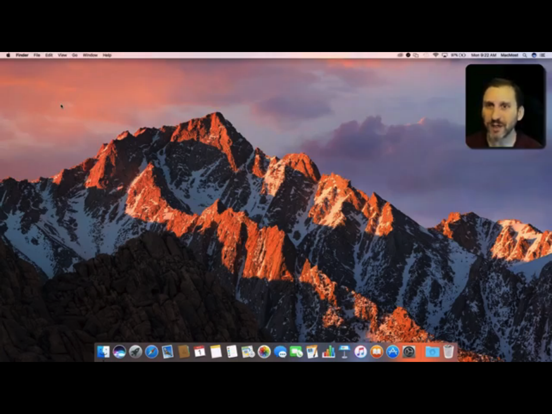Open Spotlight search magnifier icon
Image resolution: width=552 pixels, height=414 pixels.
point(525,55)
